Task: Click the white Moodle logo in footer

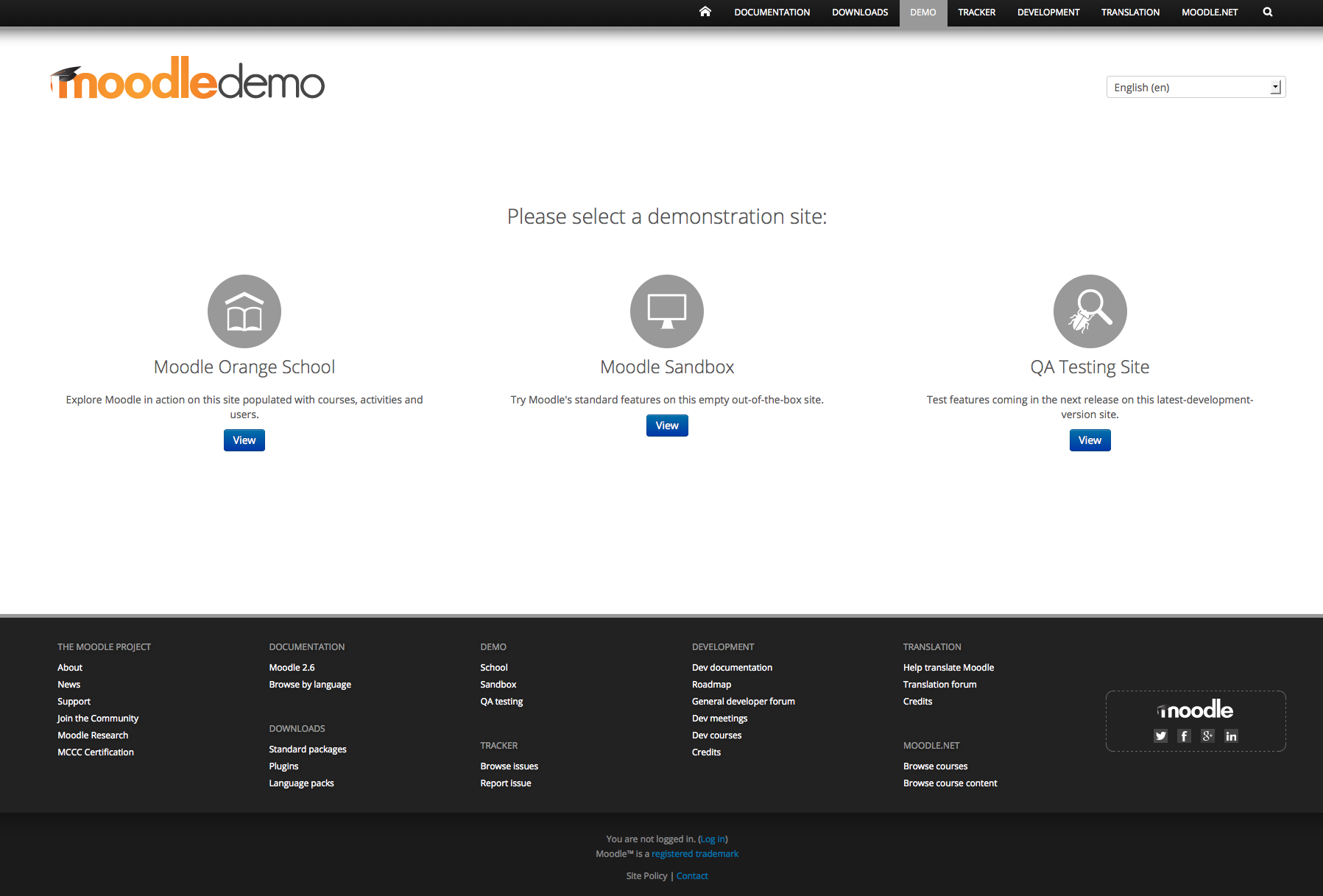Action: (x=1196, y=710)
